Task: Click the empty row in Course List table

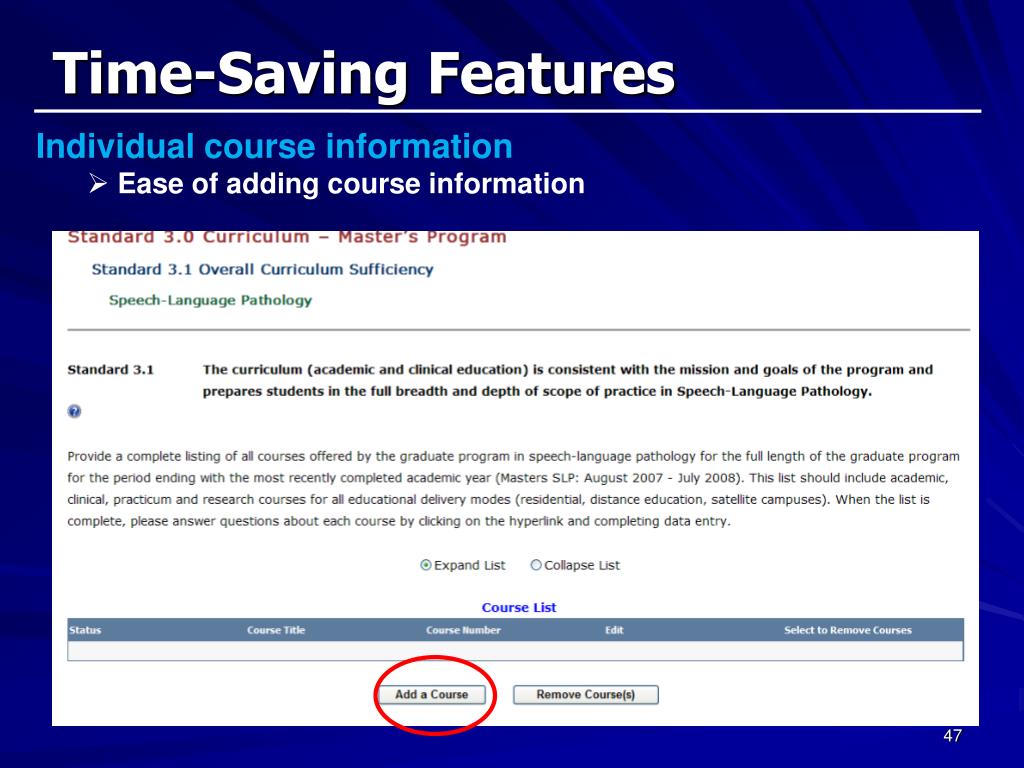Action: [x=515, y=651]
